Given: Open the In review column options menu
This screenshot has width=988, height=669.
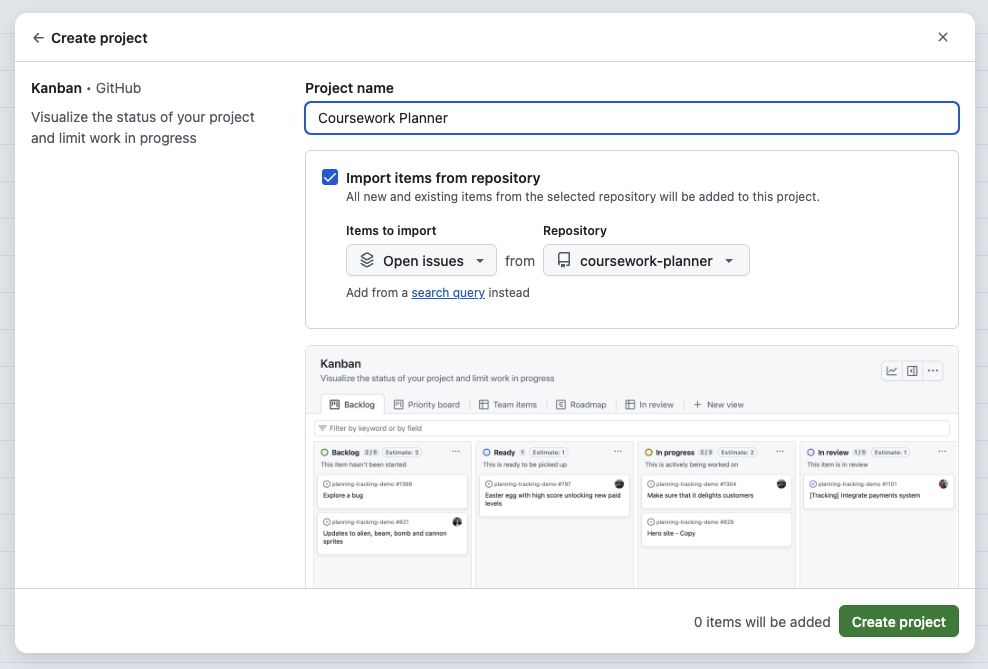Looking at the screenshot, I should [942, 452].
